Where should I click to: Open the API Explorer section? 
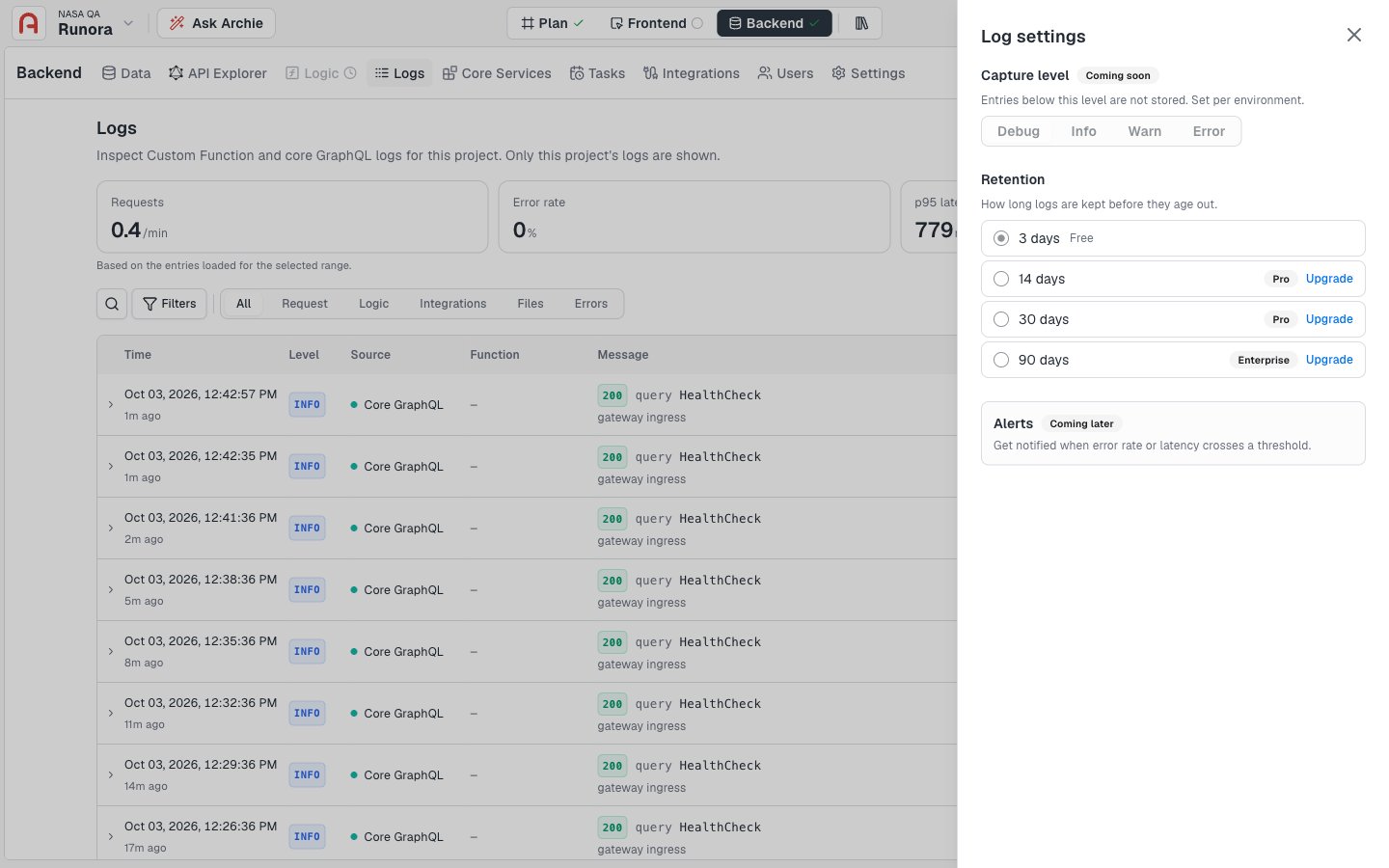pyautogui.click(x=217, y=73)
